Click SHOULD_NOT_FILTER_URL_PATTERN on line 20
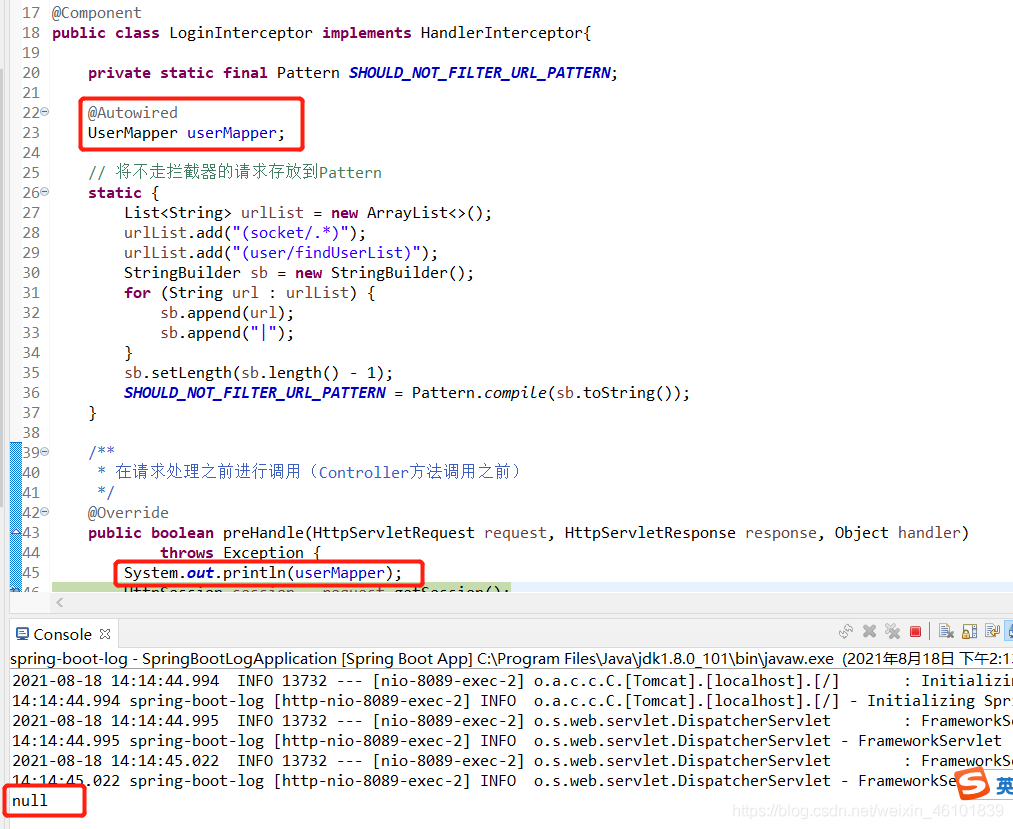 [479, 73]
